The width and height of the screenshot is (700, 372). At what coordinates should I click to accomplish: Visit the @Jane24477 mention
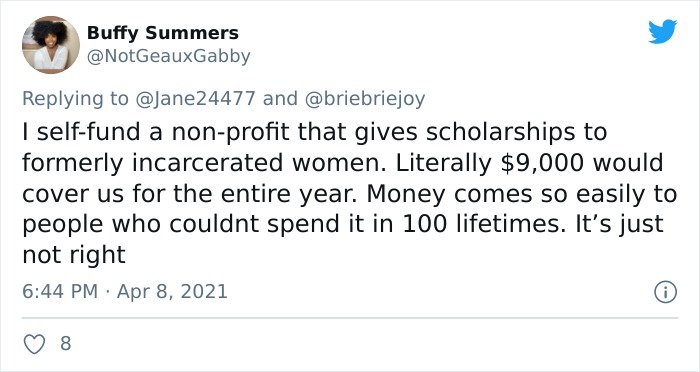196,98
